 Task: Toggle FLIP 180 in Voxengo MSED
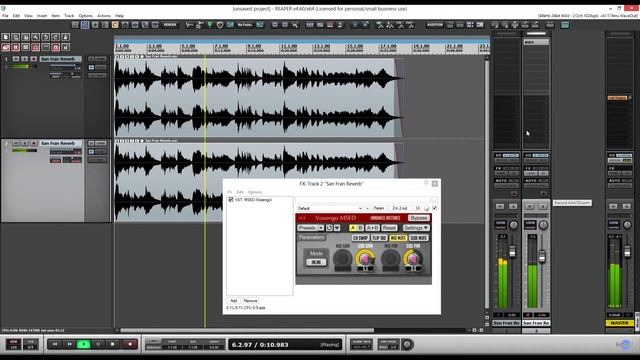click(379, 238)
